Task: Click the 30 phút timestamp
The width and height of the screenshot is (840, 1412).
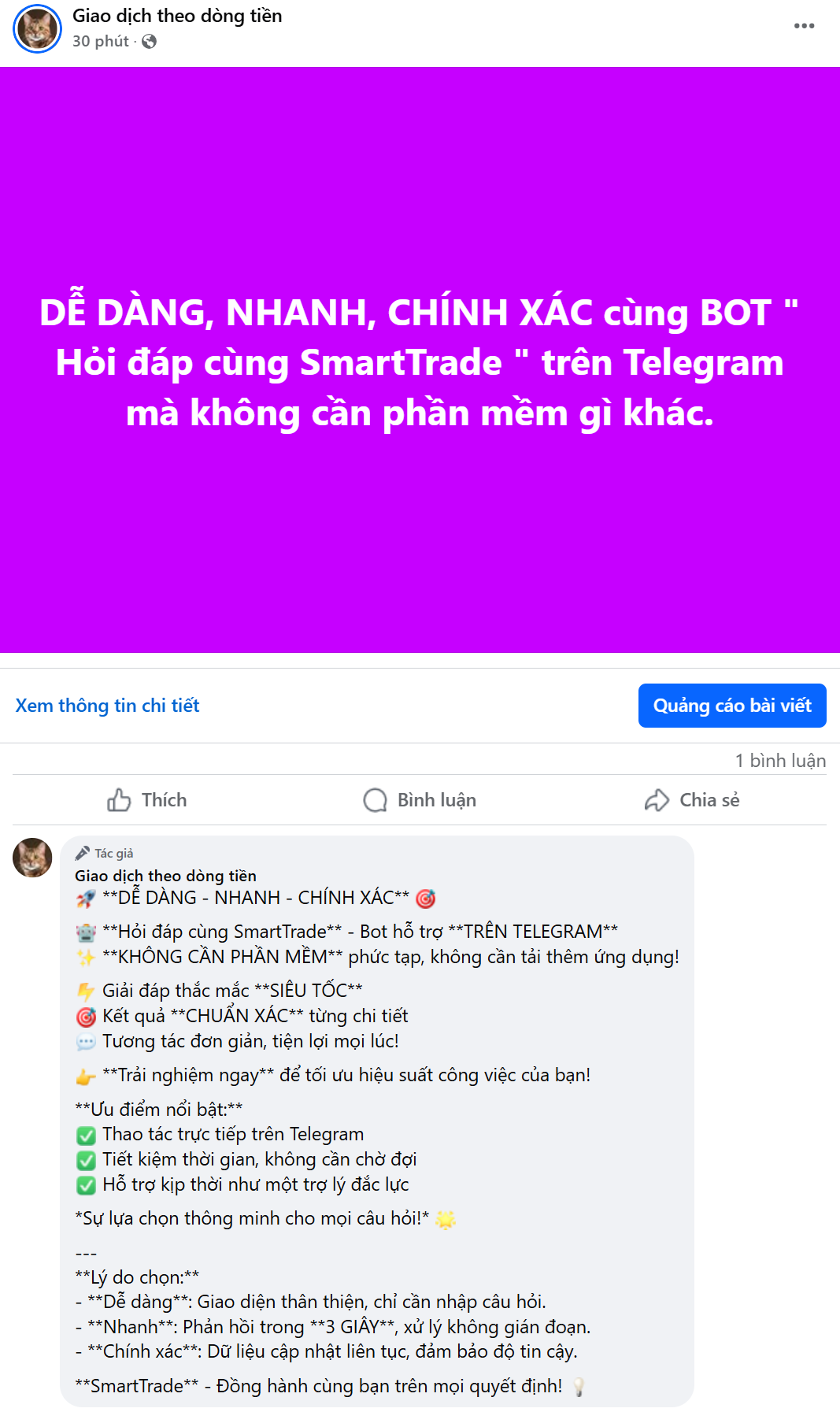Action: coord(101,42)
